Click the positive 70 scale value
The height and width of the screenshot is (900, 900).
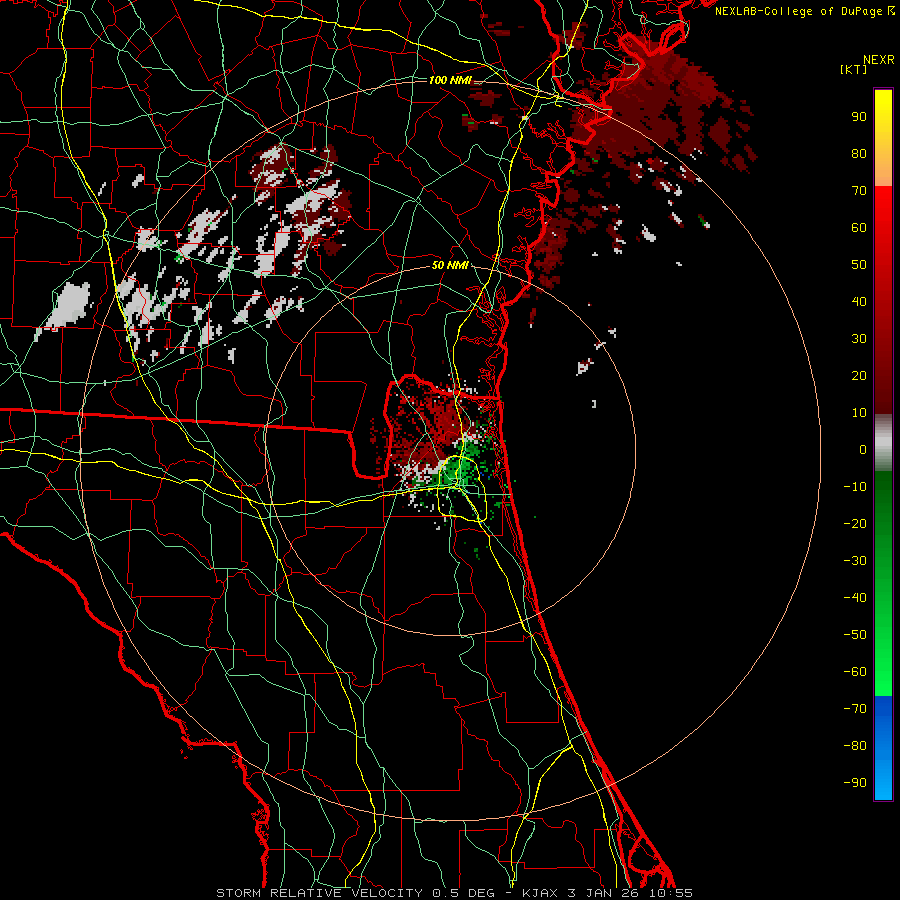click(859, 191)
